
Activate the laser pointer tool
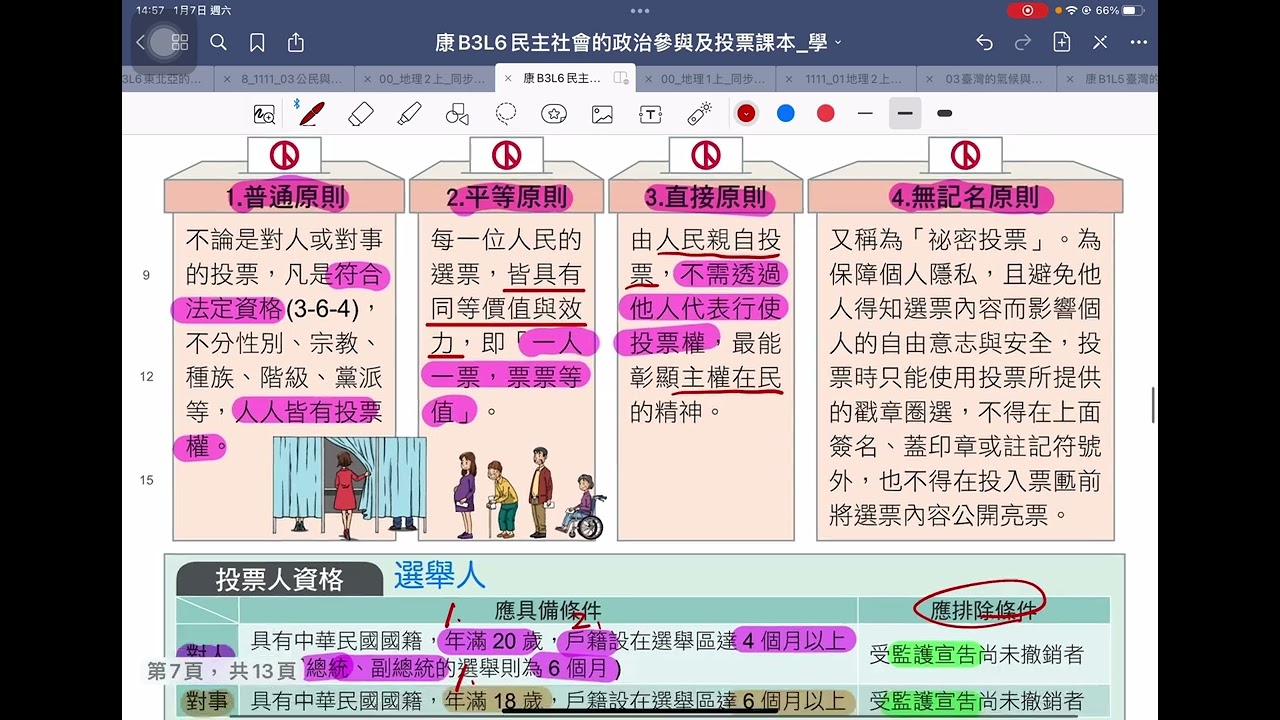(699, 114)
